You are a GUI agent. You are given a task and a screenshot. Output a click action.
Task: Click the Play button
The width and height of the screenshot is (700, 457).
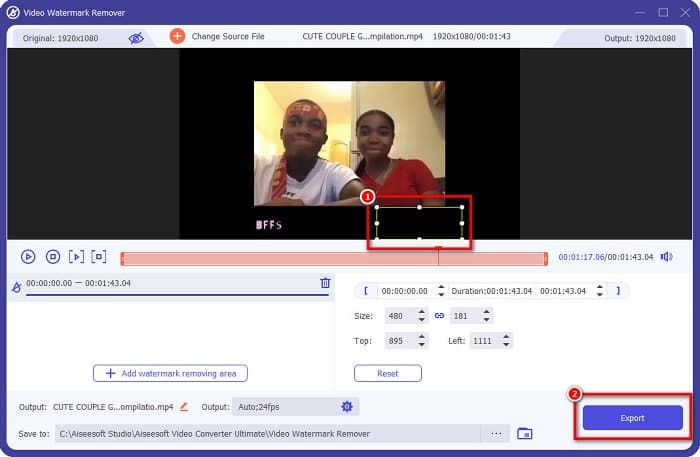tap(28, 257)
